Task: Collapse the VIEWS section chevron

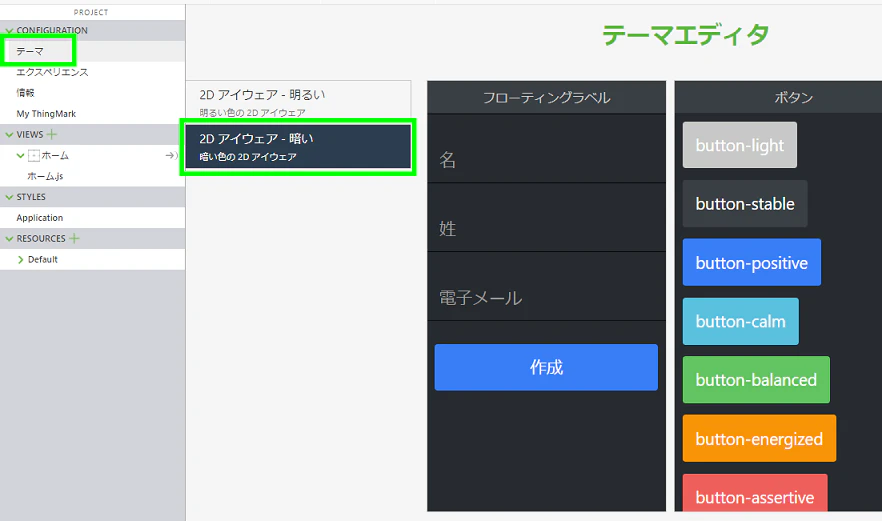Action: (9, 134)
